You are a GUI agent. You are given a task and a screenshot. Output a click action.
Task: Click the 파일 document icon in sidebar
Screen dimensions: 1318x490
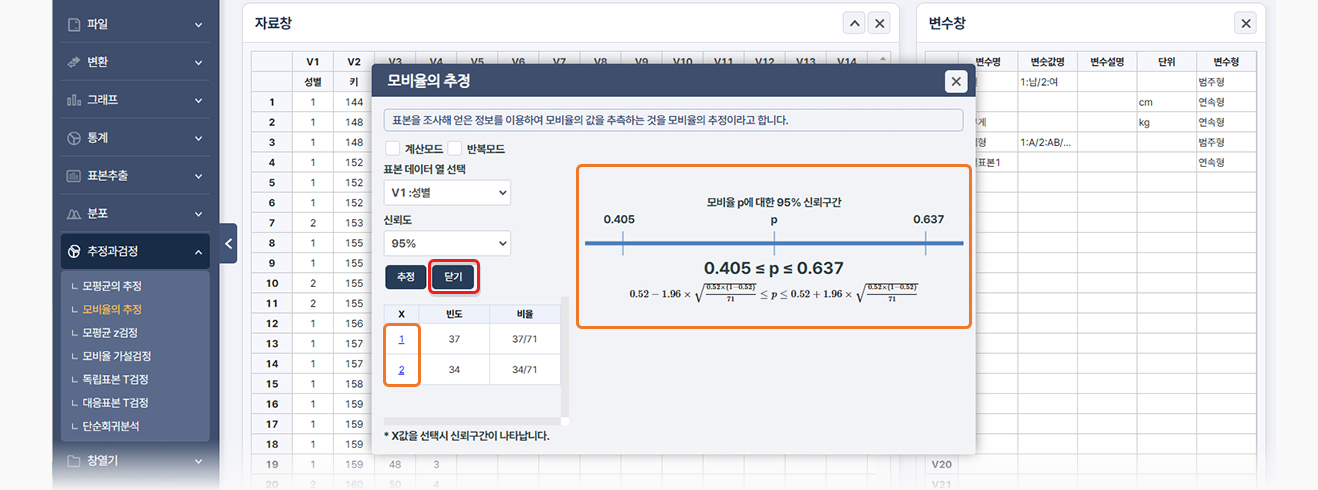(73, 24)
